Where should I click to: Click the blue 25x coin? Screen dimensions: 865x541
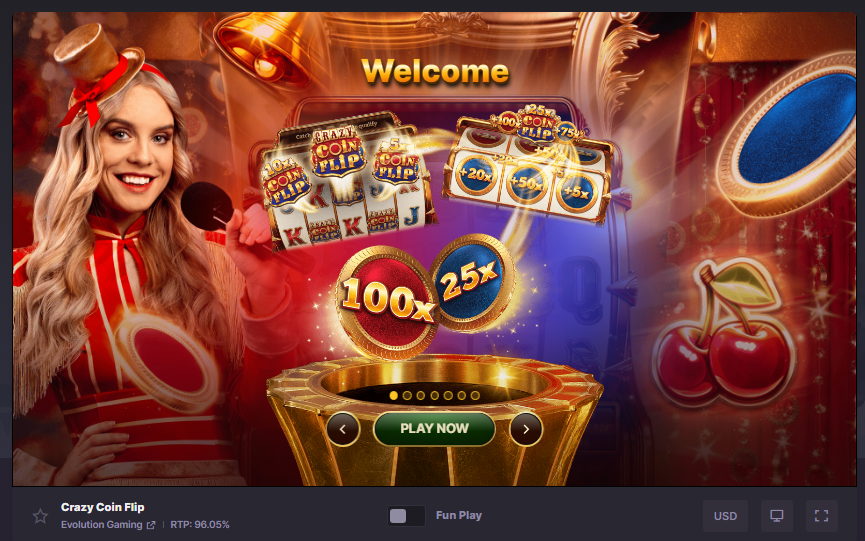coord(472,282)
